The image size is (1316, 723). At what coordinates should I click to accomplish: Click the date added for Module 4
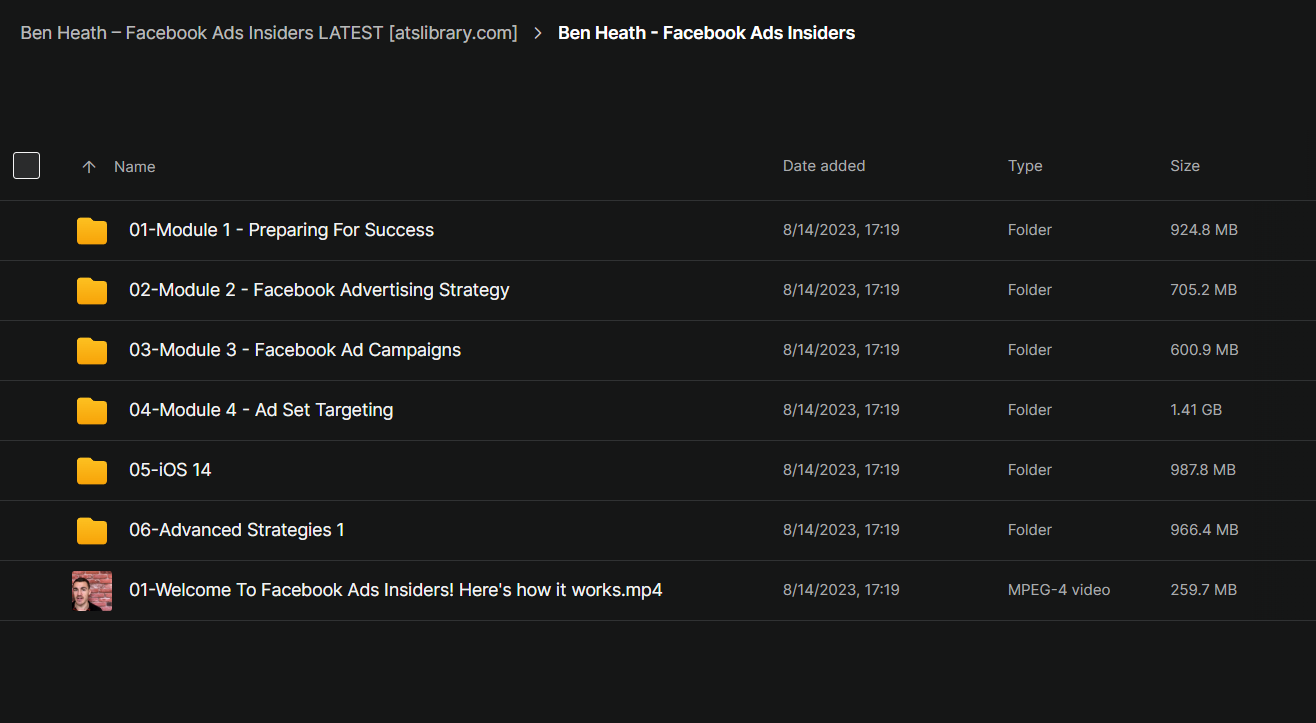click(841, 410)
